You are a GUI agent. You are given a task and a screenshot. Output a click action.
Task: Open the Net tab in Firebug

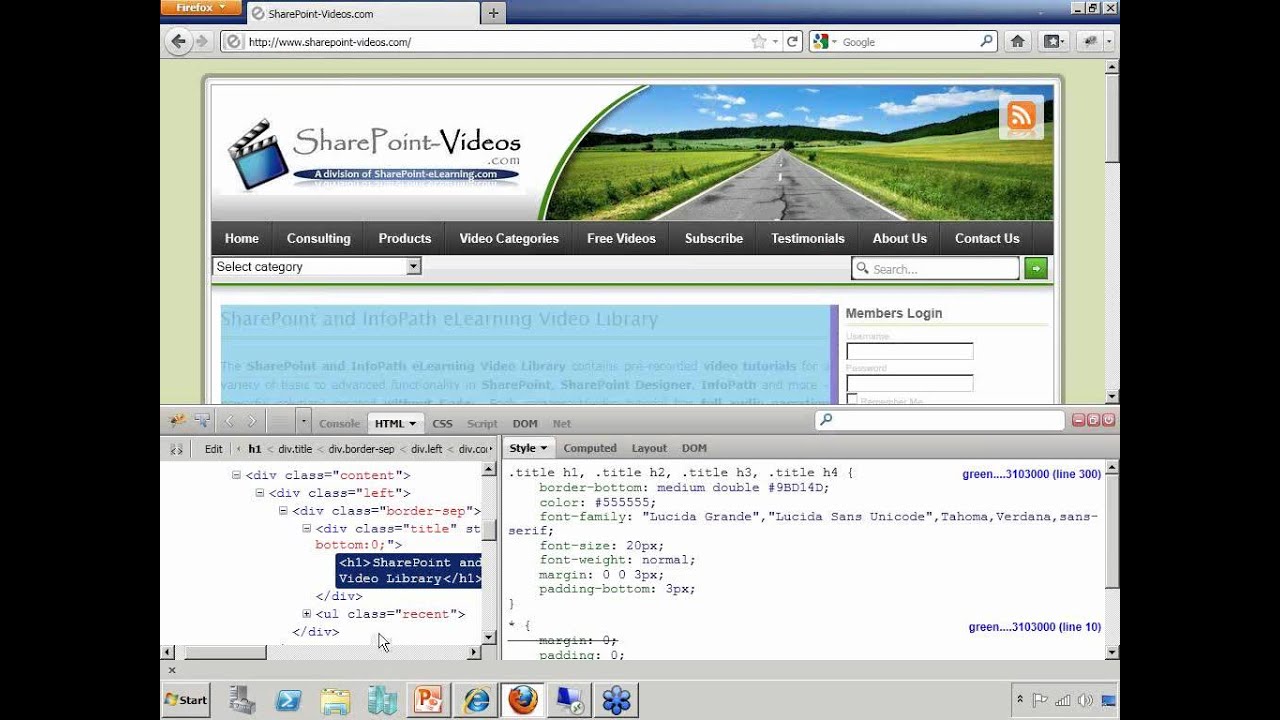click(x=562, y=423)
